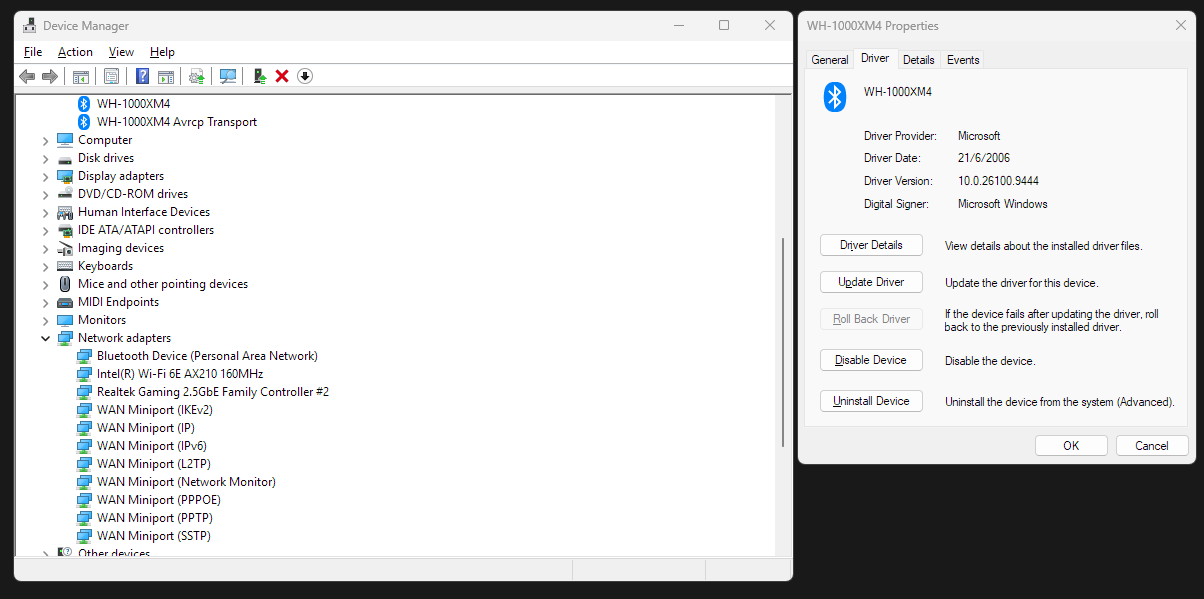Click the Back arrow in Device Manager toolbar
The height and width of the screenshot is (599, 1204).
point(27,76)
